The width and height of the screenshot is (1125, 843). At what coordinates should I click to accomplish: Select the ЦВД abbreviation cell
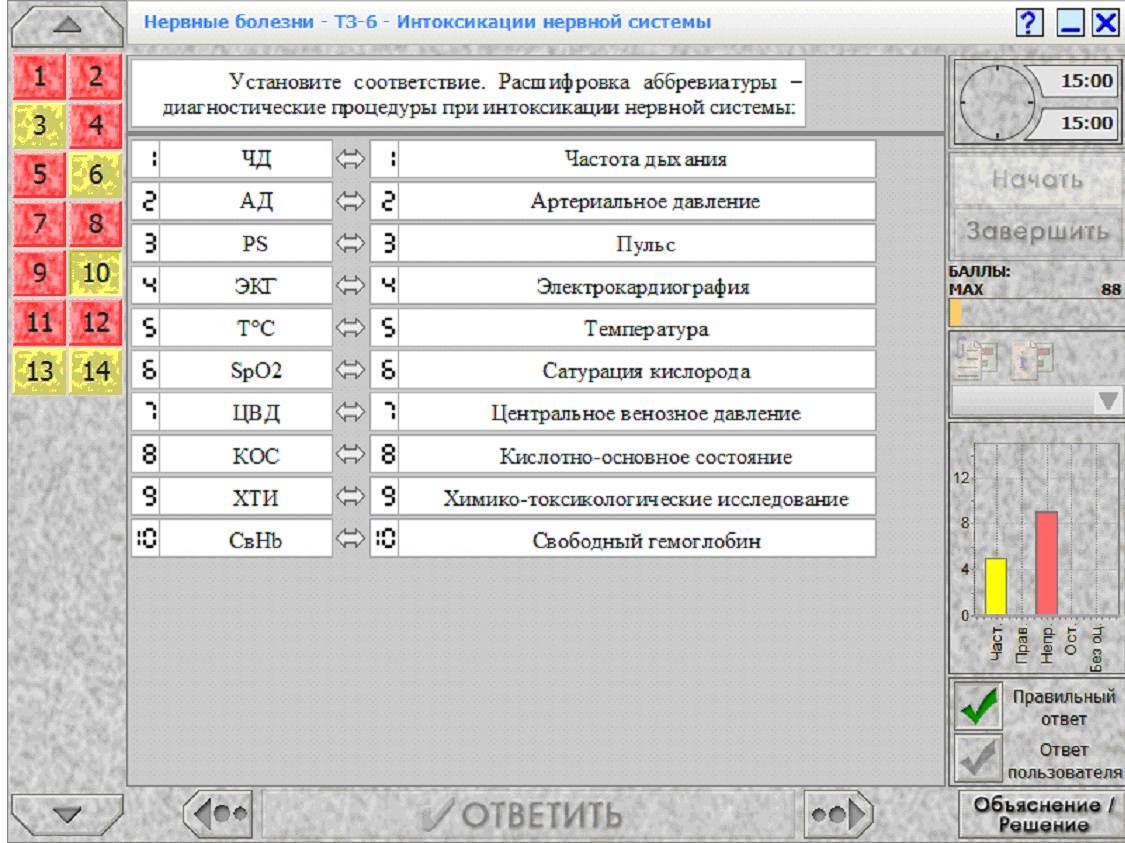click(246, 413)
